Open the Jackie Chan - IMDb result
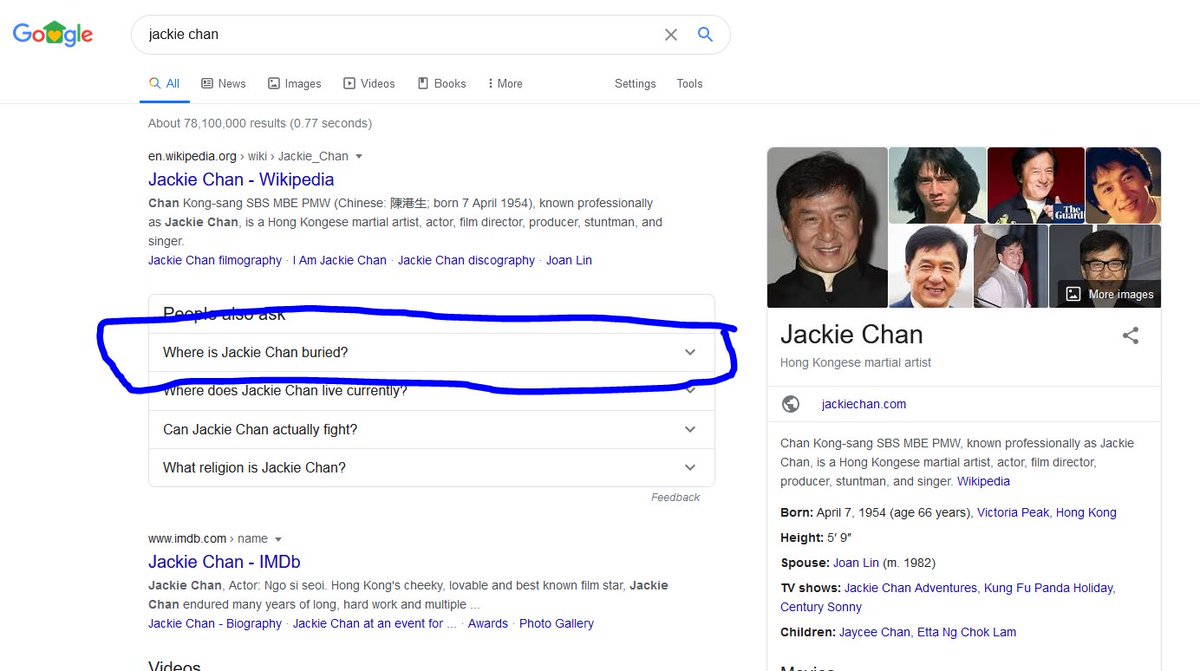 [x=224, y=562]
